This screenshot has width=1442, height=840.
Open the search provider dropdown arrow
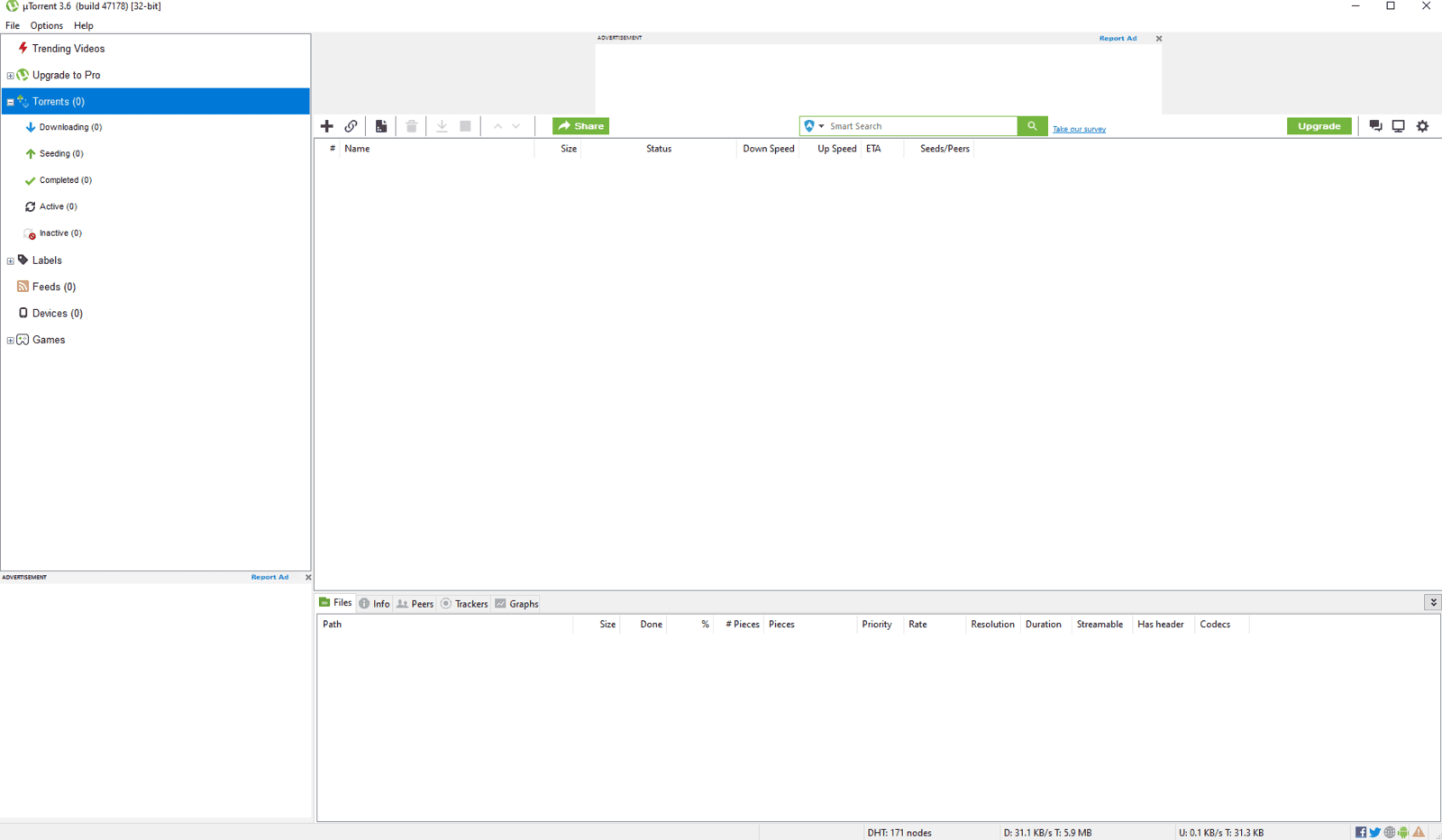(821, 126)
